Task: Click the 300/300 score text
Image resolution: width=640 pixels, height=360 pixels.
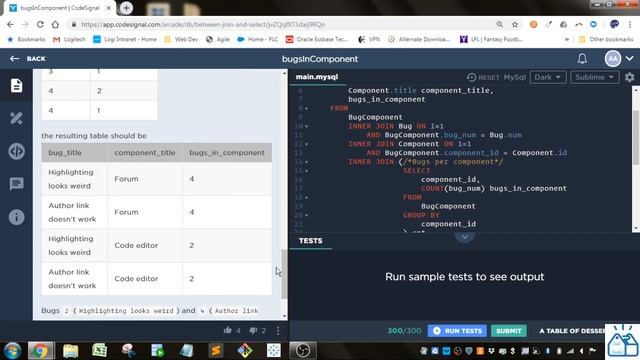Action: (404, 331)
